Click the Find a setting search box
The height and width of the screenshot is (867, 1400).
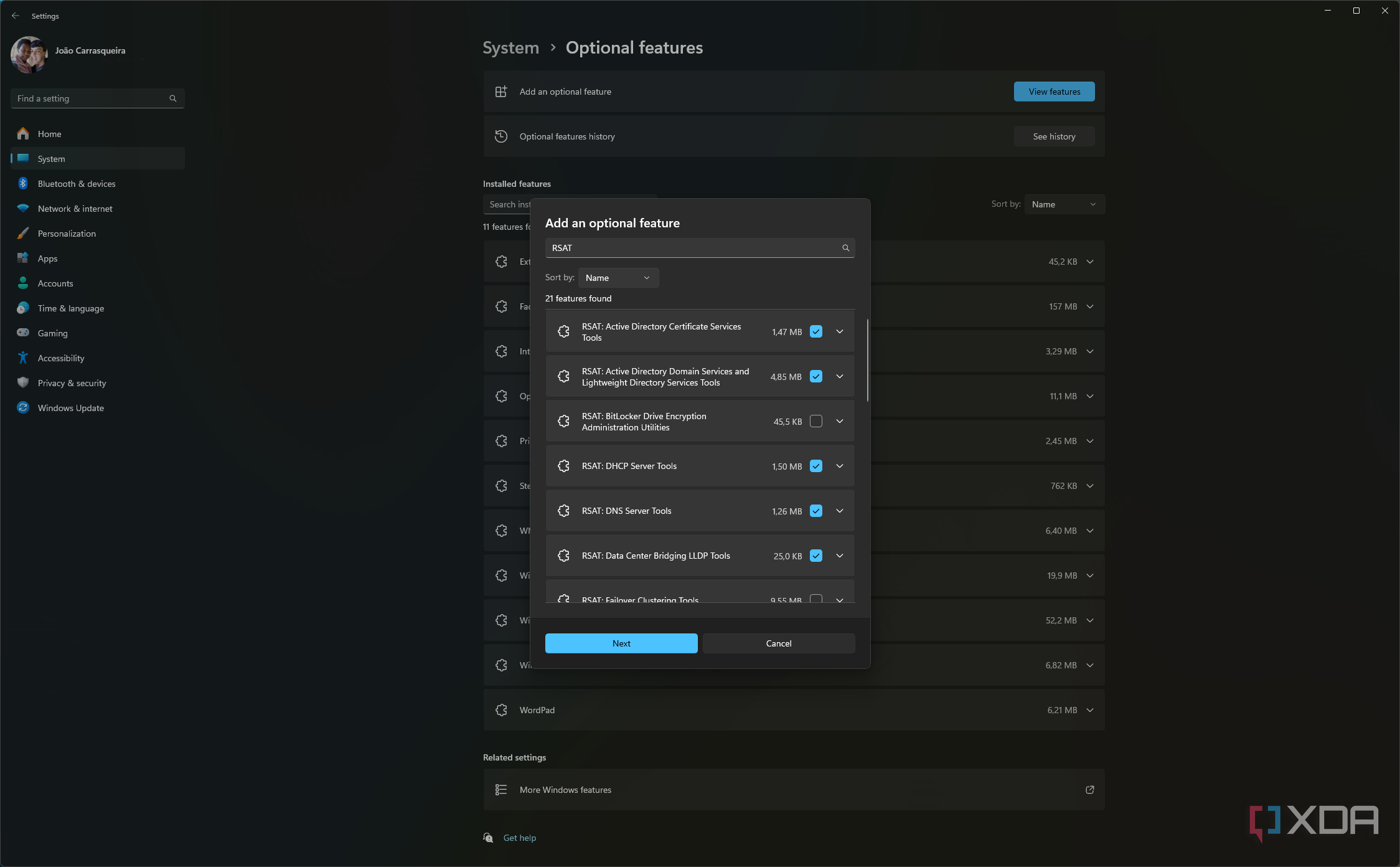point(98,98)
